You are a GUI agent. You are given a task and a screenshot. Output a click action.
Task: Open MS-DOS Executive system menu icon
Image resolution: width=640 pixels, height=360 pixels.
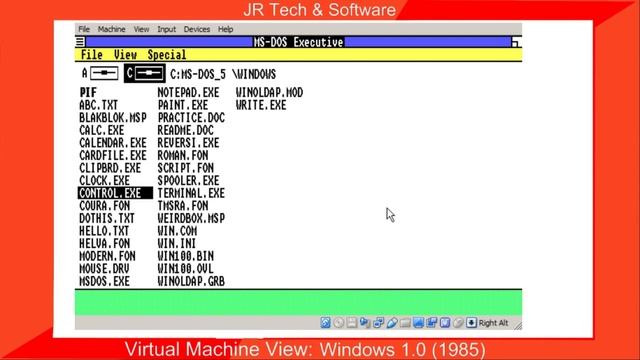(80, 42)
